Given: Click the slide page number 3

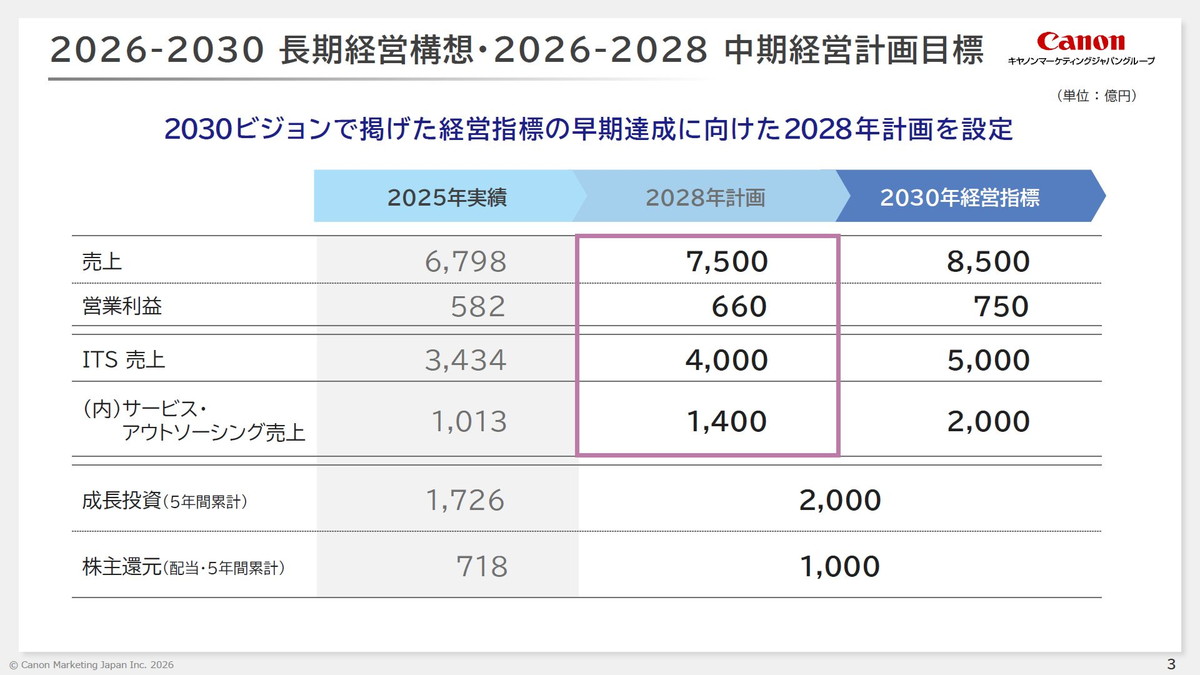Looking at the screenshot, I should point(1171,664).
